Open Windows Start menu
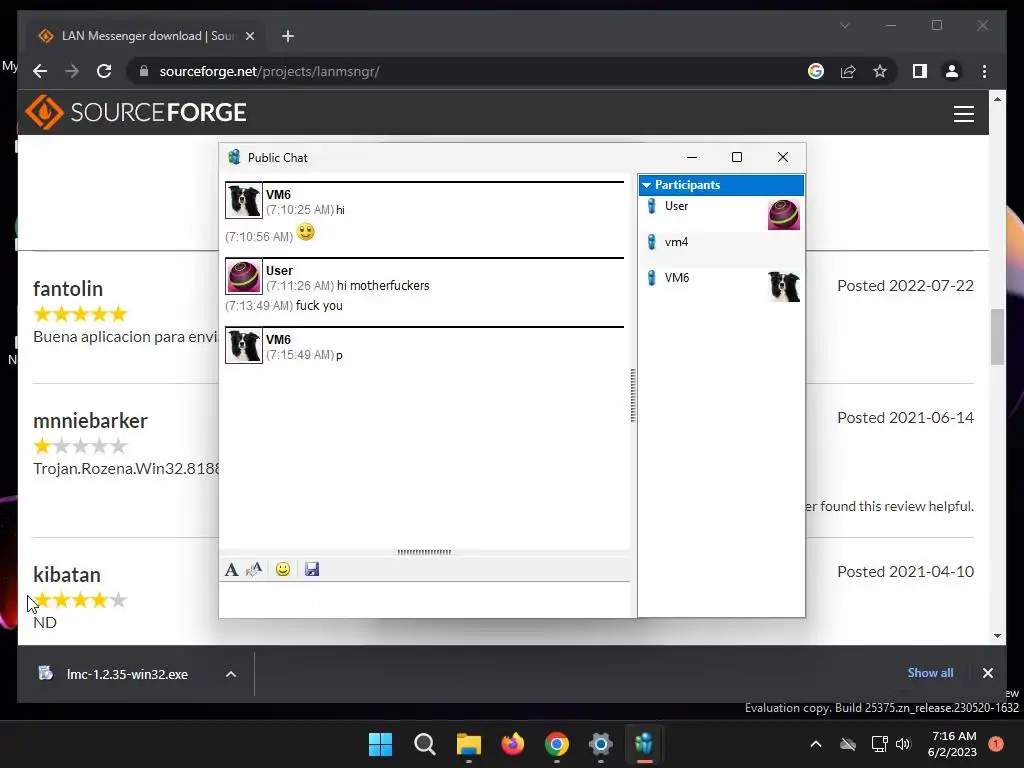Screen dimensions: 1024x768 point(381,744)
